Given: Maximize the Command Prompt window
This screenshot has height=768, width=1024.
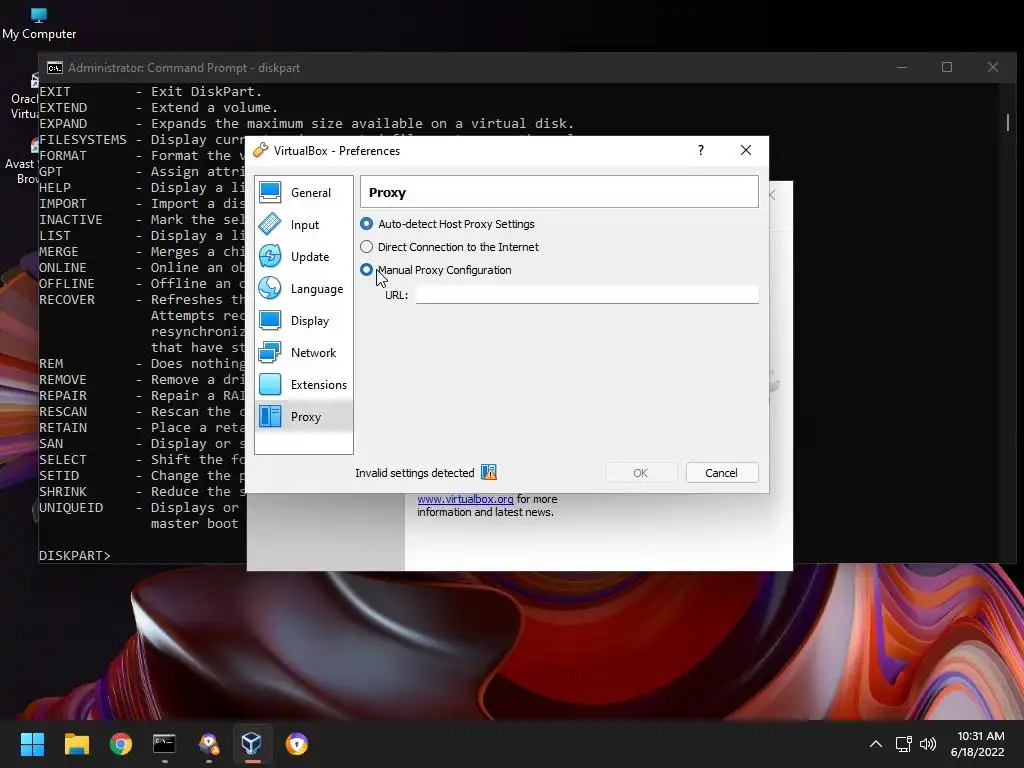Looking at the screenshot, I should 947,67.
